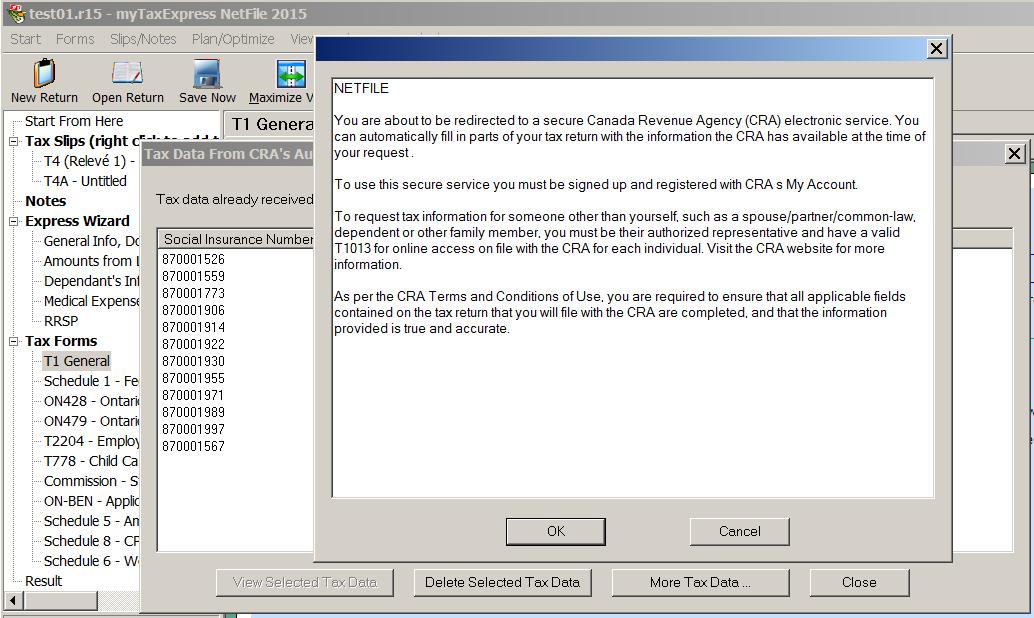
Task: Select SIN 870001997 row
Action: click(x=193, y=429)
